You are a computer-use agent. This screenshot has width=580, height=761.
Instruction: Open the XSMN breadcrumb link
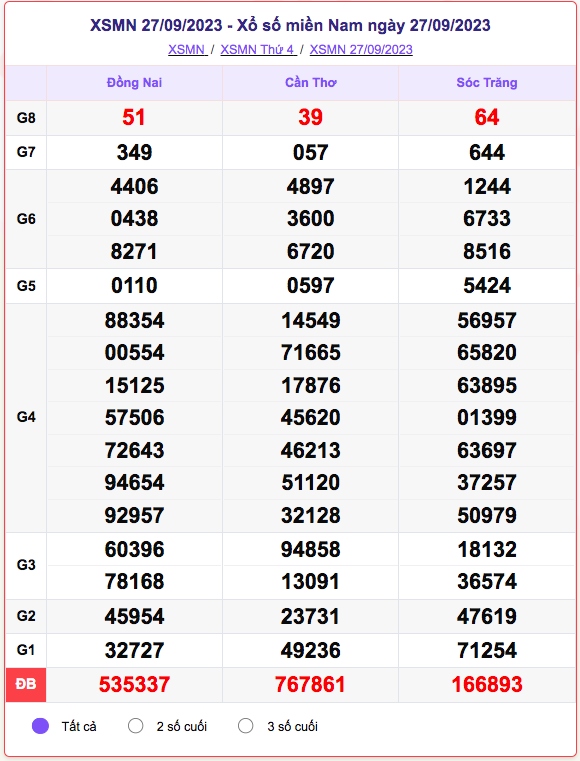click(187, 50)
